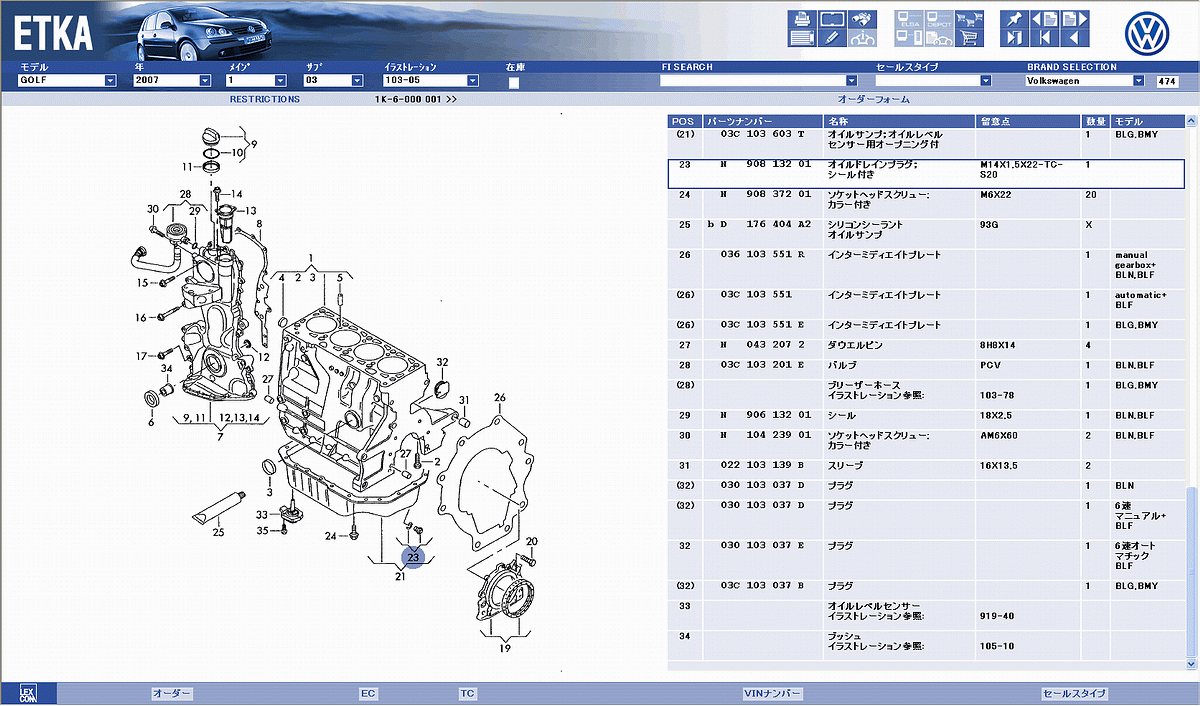Screen dimensions: 1200x706
Task: Click the multiple shopping carts icon
Action: (967, 18)
